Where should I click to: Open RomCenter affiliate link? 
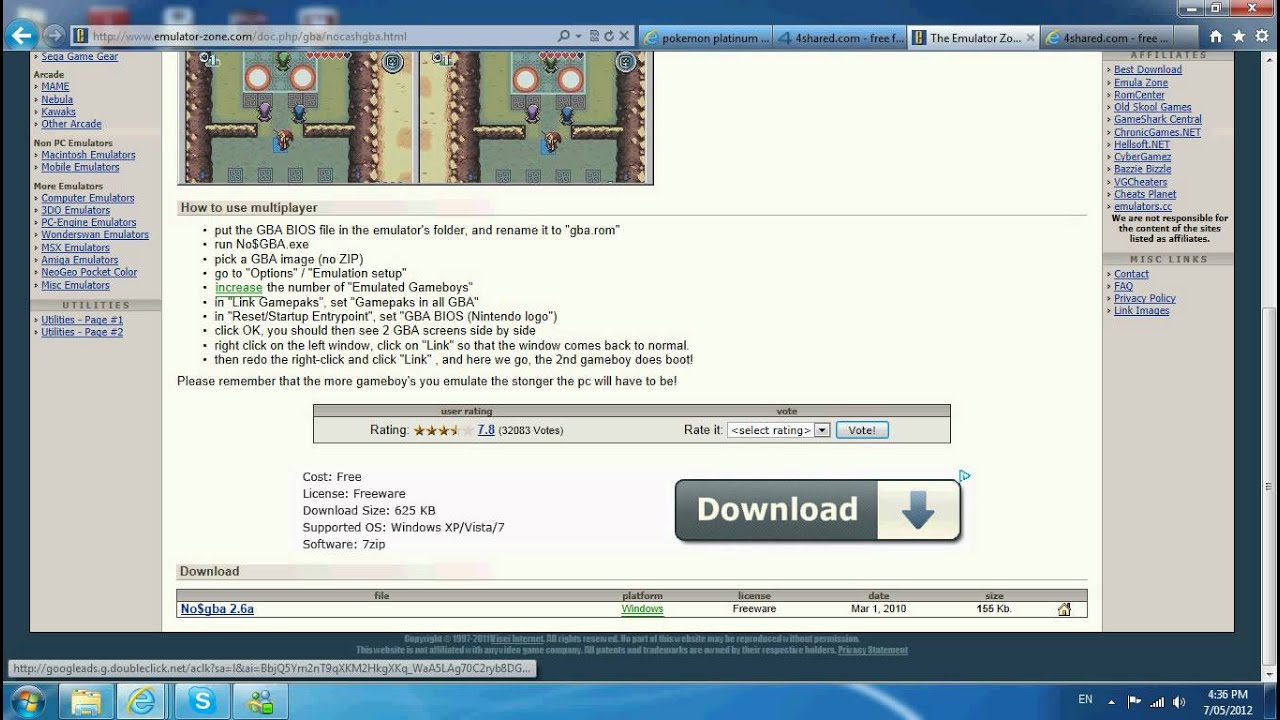(1139, 95)
